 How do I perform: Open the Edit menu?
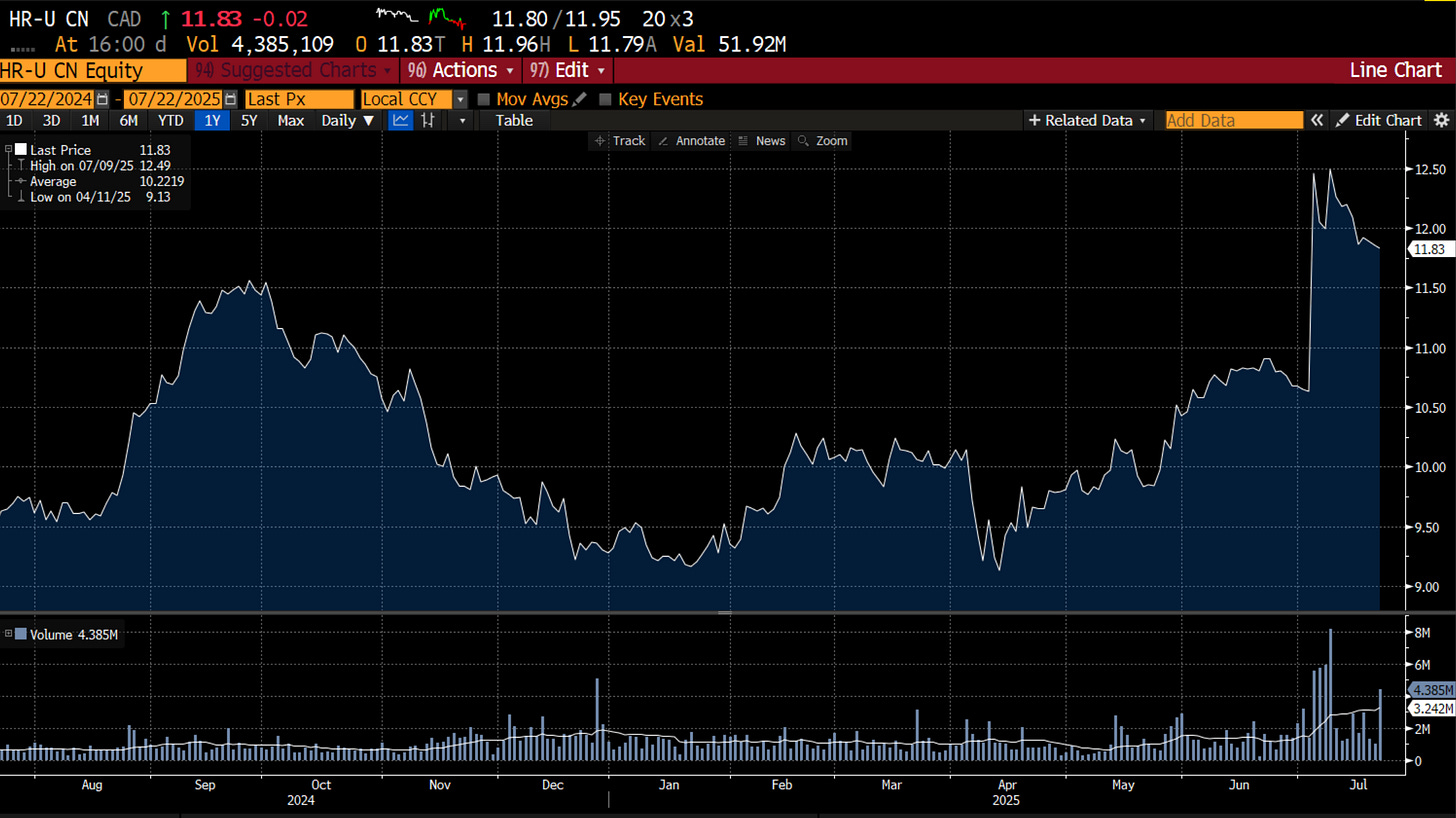(569, 70)
